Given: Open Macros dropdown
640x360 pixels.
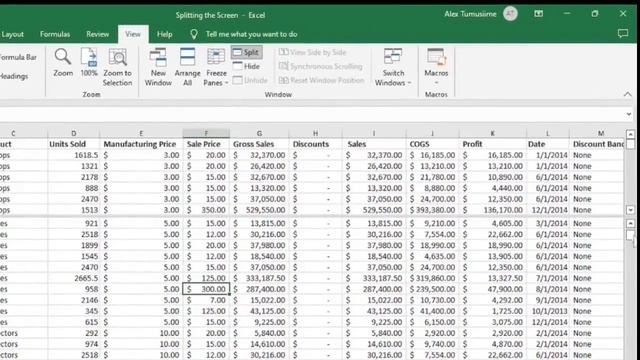Looking at the screenshot, I should click(x=436, y=67).
